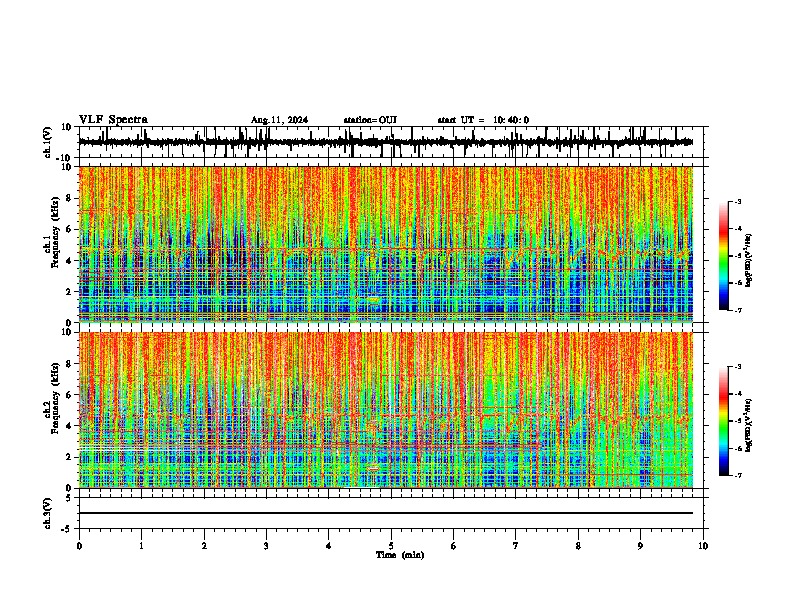Click the '-3' label on ch.1 color scale
Screen dimensions: 792x612
point(738,201)
